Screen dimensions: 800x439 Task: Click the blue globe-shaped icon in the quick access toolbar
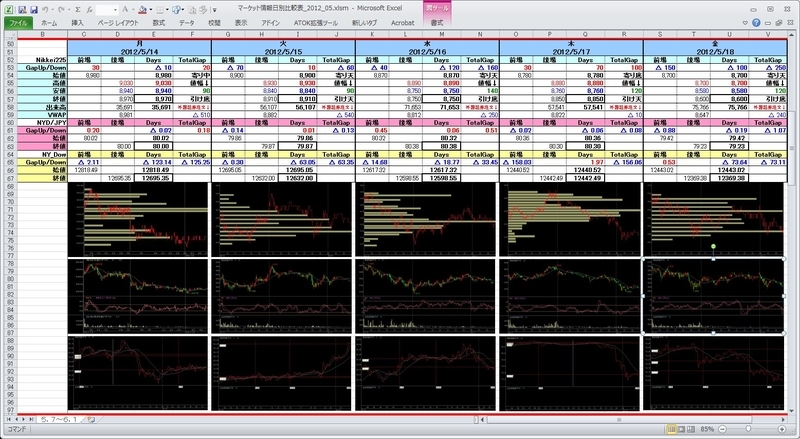[x=176, y=9]
